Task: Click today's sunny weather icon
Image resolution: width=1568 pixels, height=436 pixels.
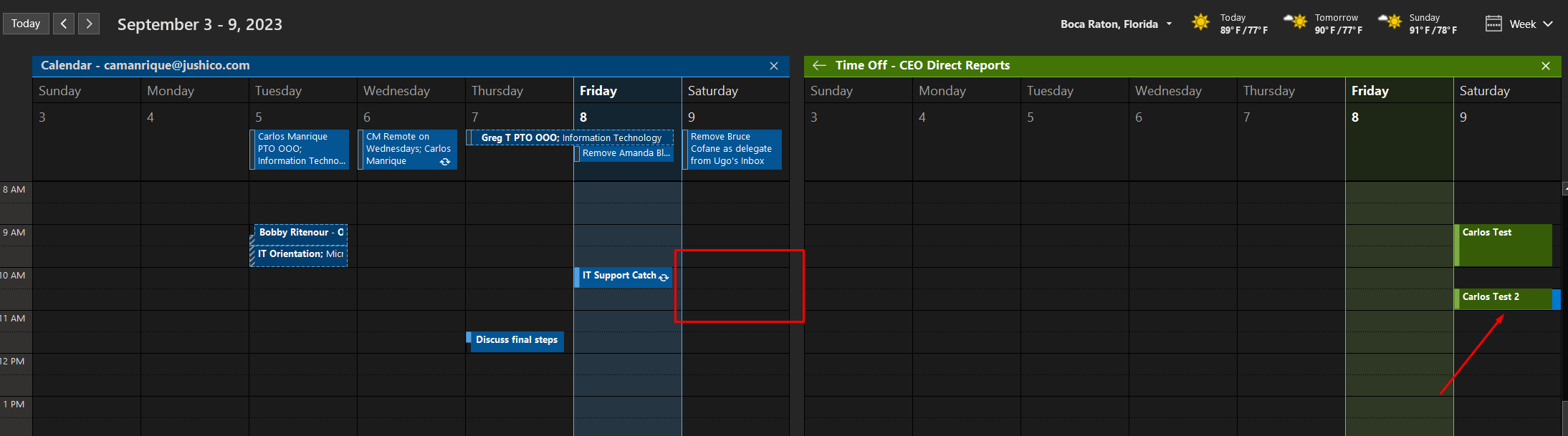Action: 1200,22
